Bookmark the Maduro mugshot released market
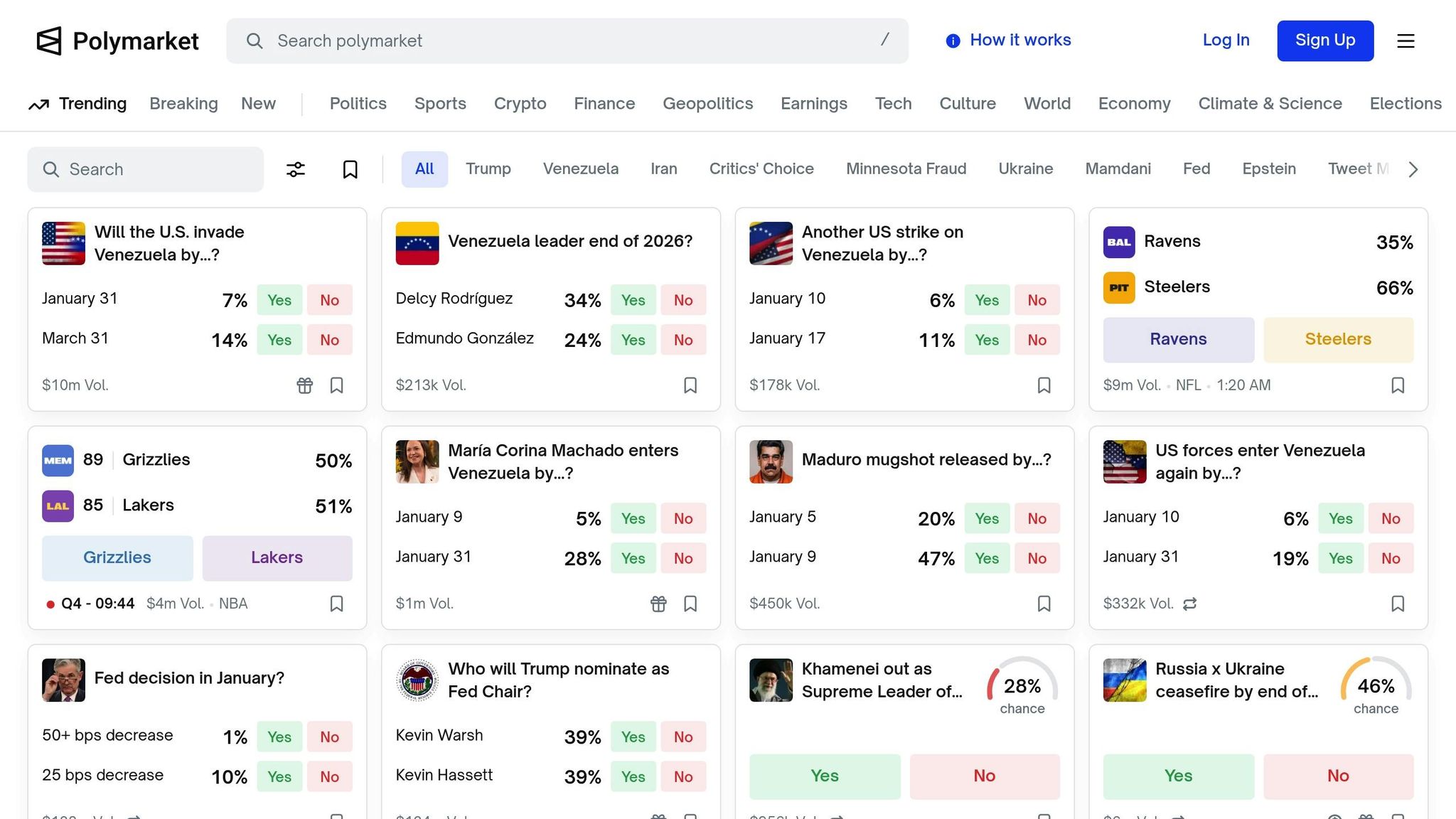 coord(1044,604)
